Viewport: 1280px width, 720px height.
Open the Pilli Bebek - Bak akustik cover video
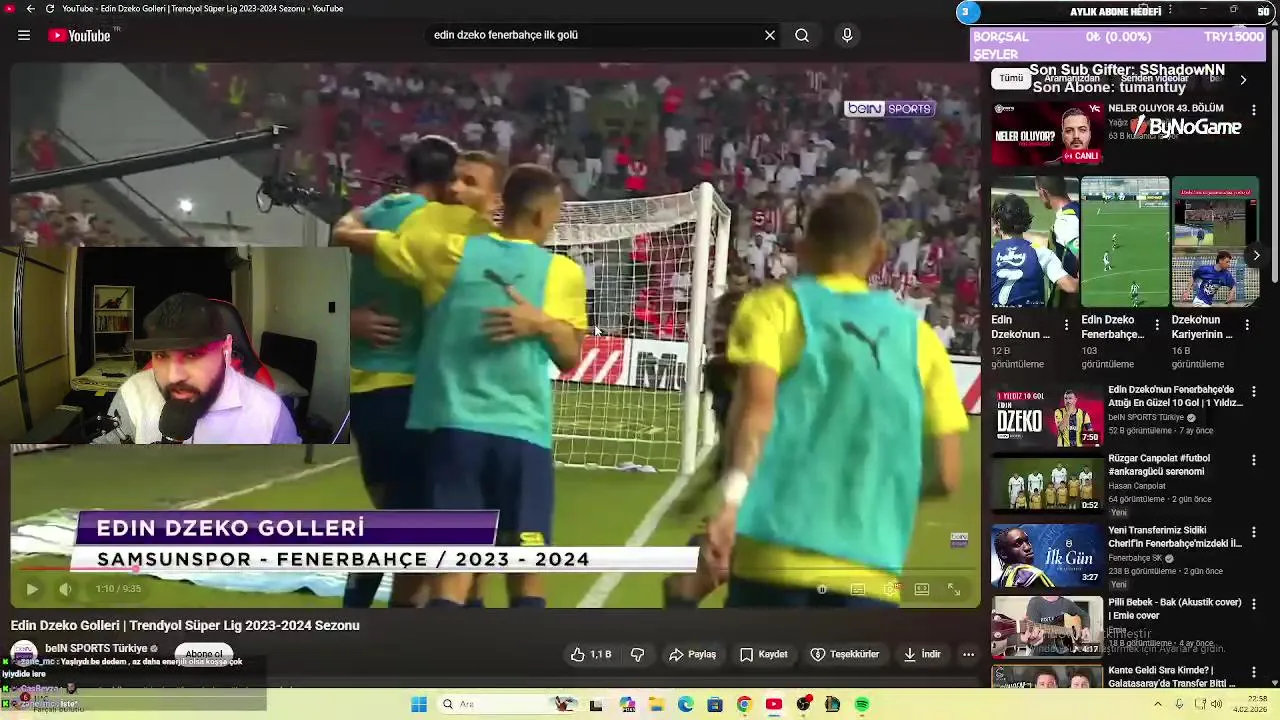(x=1046, y=626)
